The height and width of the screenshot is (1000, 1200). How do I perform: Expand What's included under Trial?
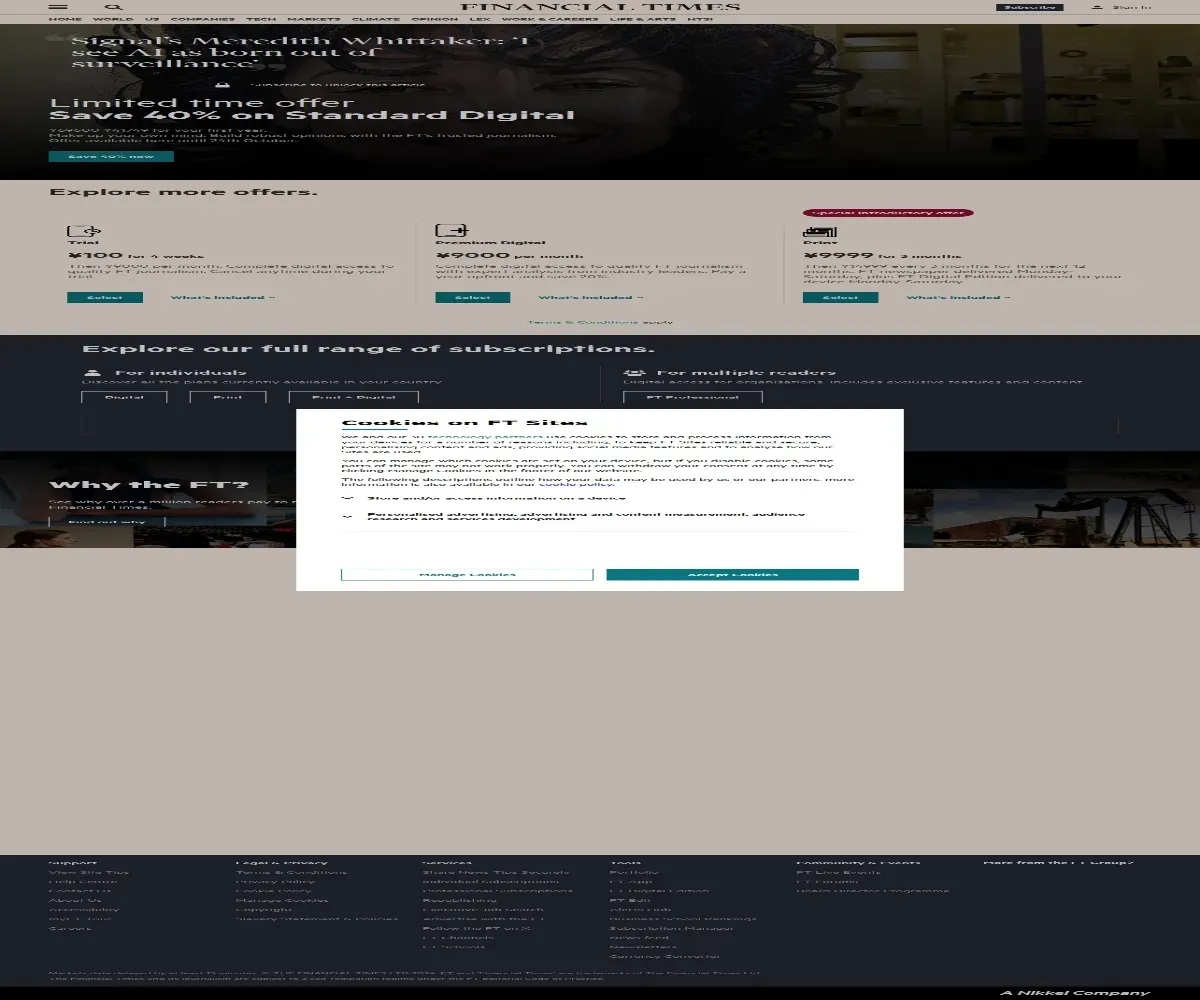[223, 297]
